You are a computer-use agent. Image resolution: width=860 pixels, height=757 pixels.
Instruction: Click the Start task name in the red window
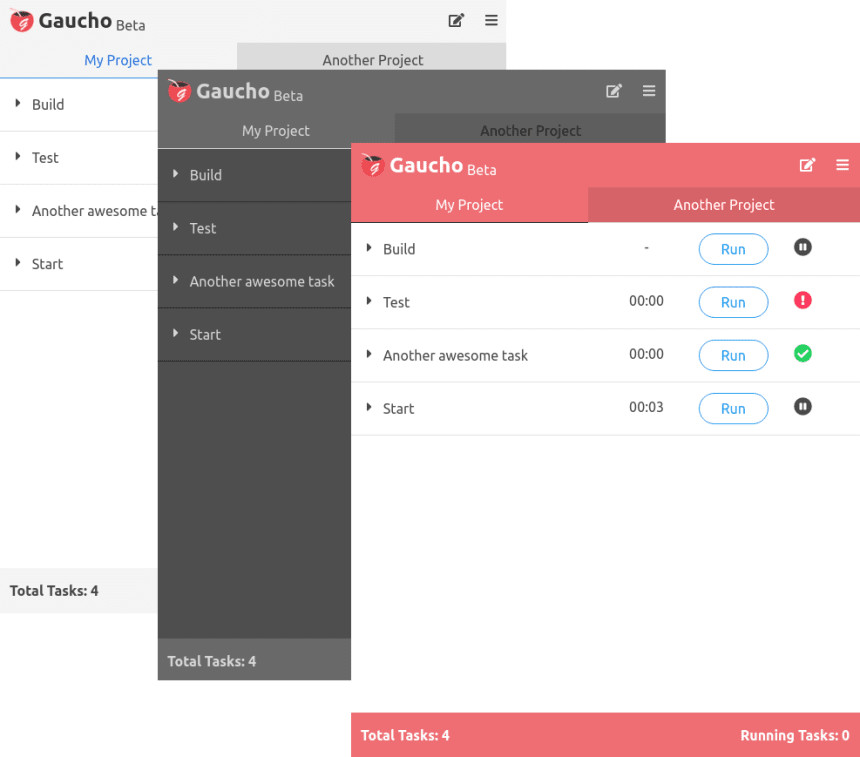398,409
